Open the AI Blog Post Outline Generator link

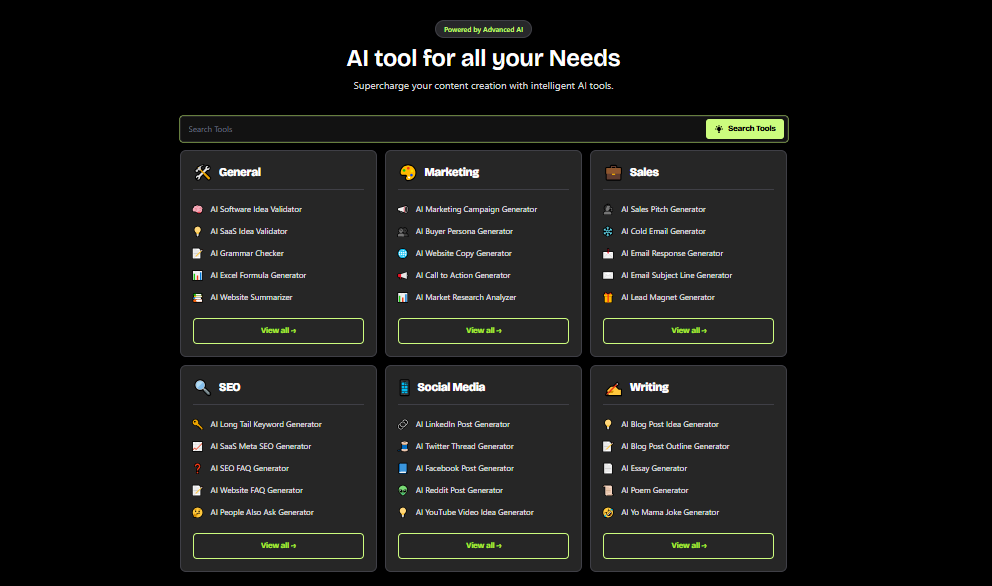click(675, 447)
